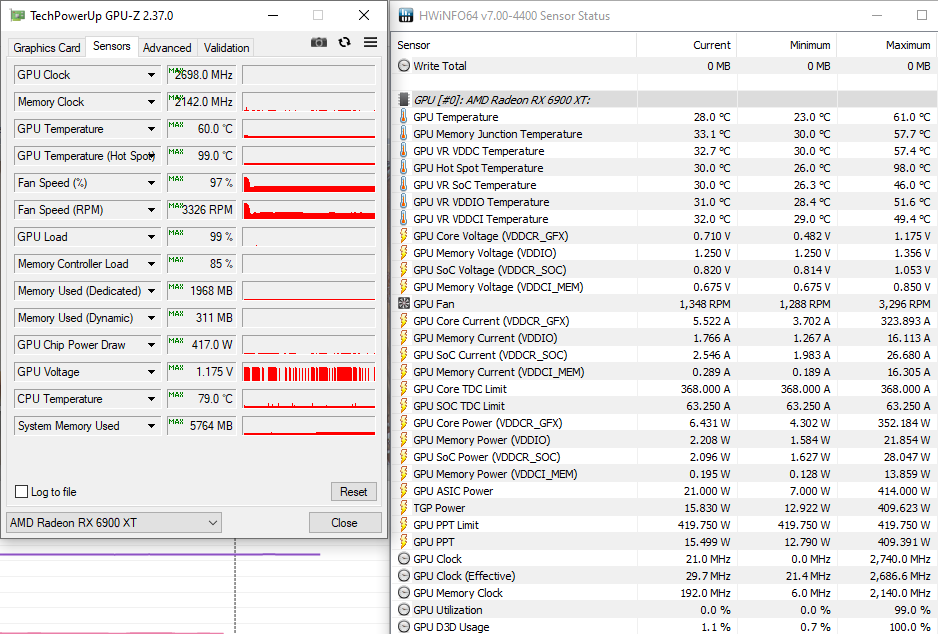Click the Close button in GPU-Z
Image resolution: width=938 pixels, height=634 pixels.
pyautogui.click(x=345, y=522)
